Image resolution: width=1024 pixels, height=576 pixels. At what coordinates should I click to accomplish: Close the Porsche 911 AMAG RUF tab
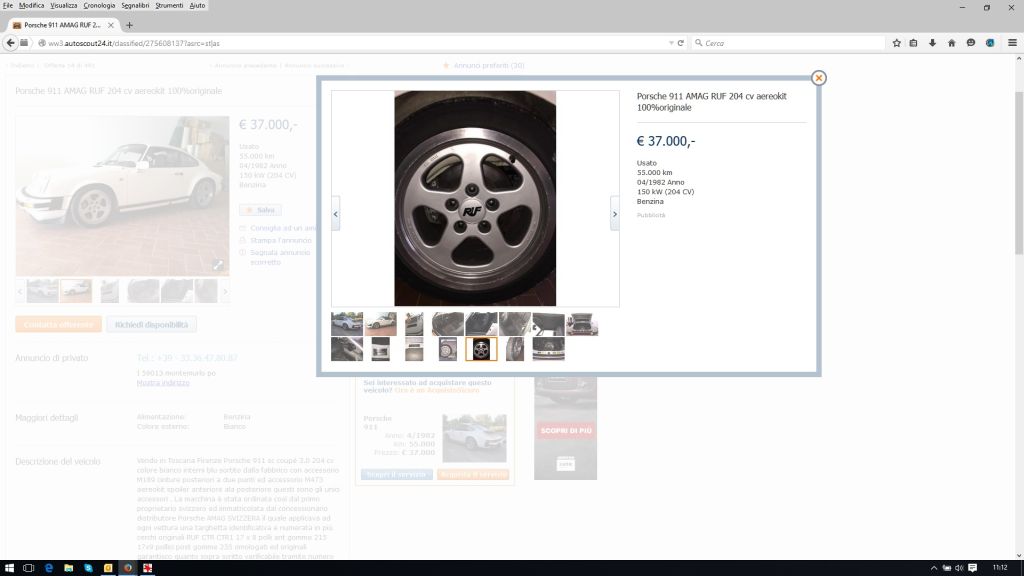coord(110,25)
